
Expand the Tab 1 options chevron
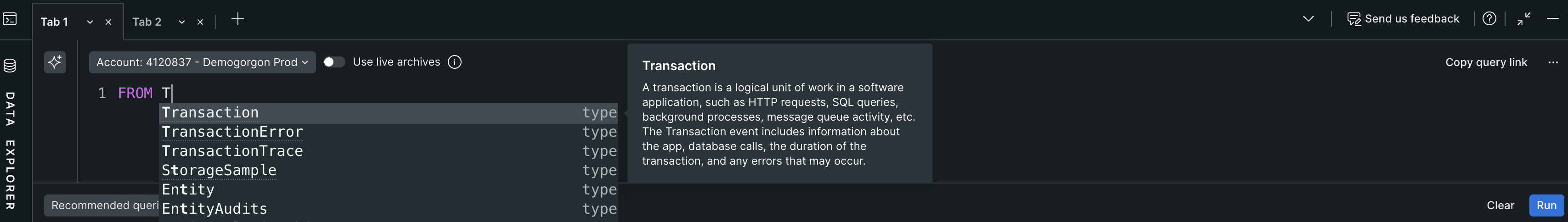[x=90, y=22]
